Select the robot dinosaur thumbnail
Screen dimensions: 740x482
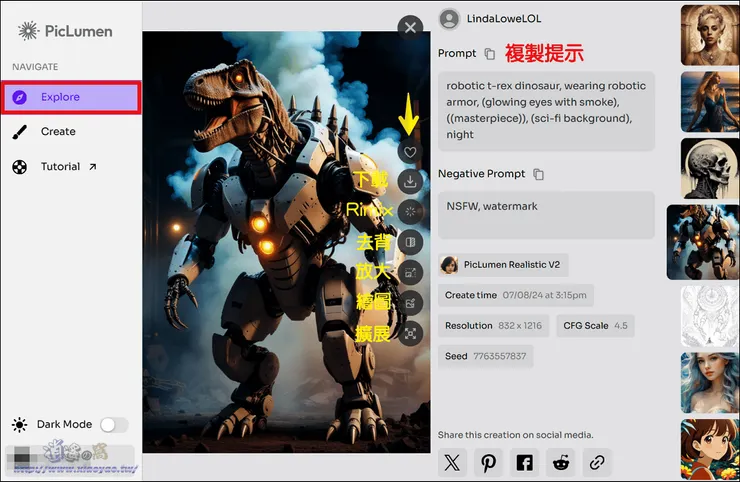703,242
